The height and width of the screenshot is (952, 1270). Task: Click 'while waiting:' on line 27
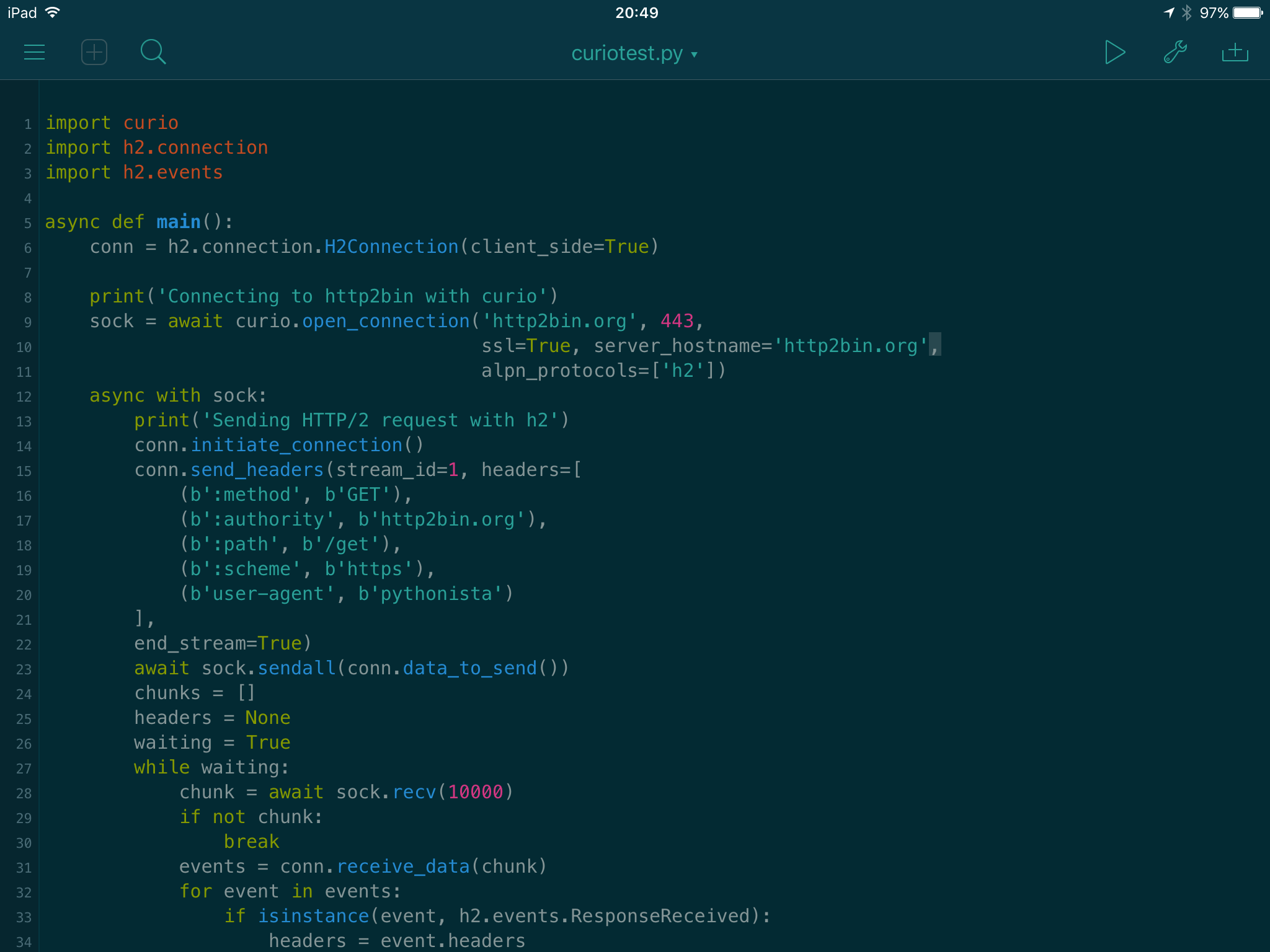[212, 767]
